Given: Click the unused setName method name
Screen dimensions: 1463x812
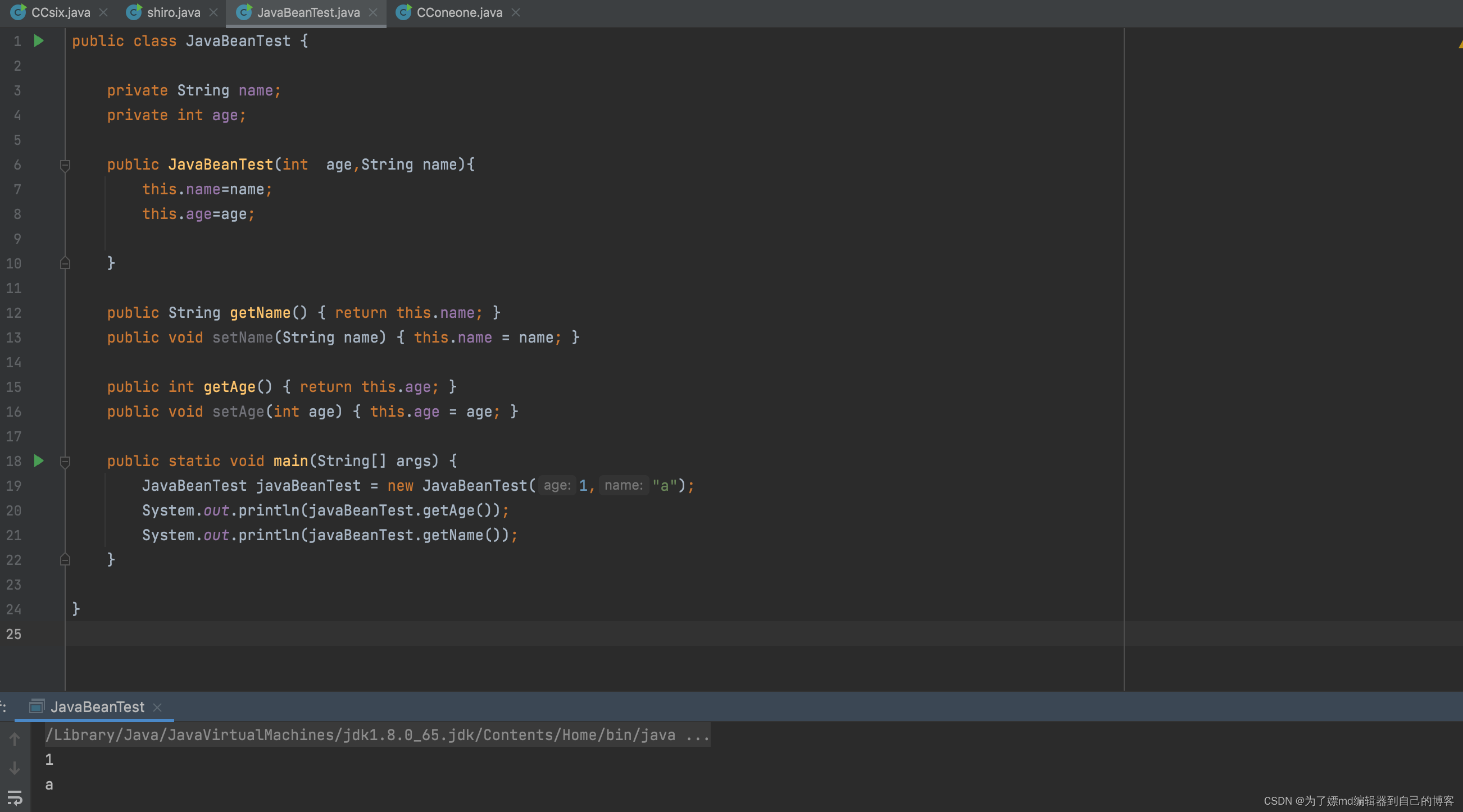Looking at the screenshot, I should tap(243, 337).
